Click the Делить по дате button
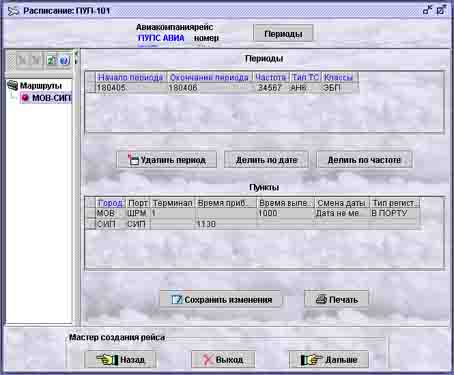This screenshot has height=375, width=454. 266,160
